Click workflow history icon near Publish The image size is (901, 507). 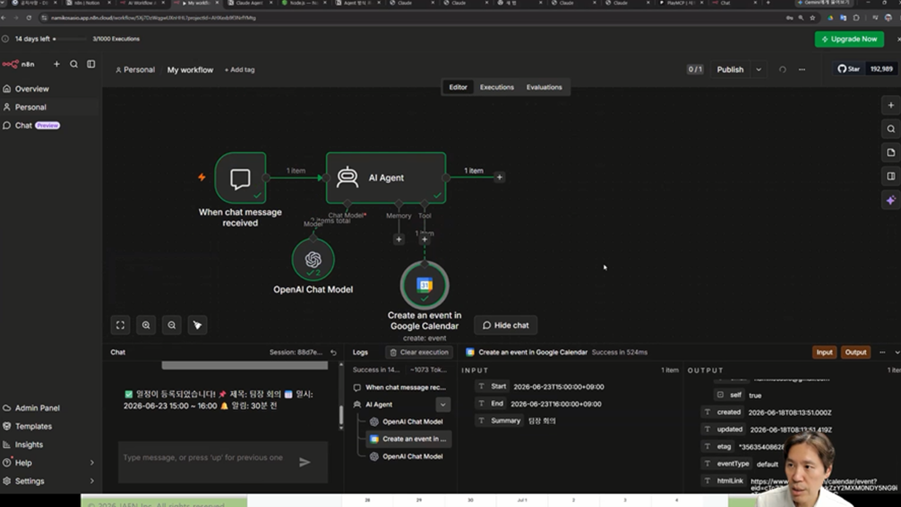[782, 70]
